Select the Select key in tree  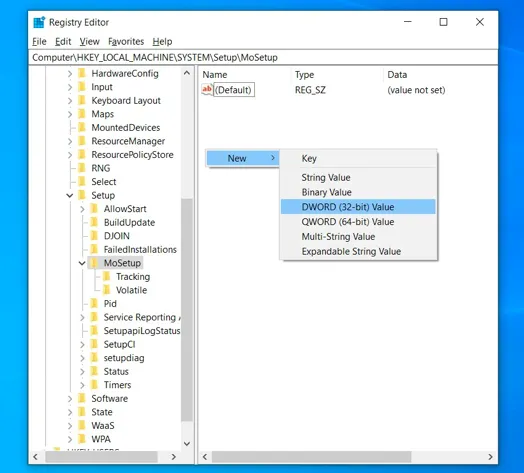point(104,182)
